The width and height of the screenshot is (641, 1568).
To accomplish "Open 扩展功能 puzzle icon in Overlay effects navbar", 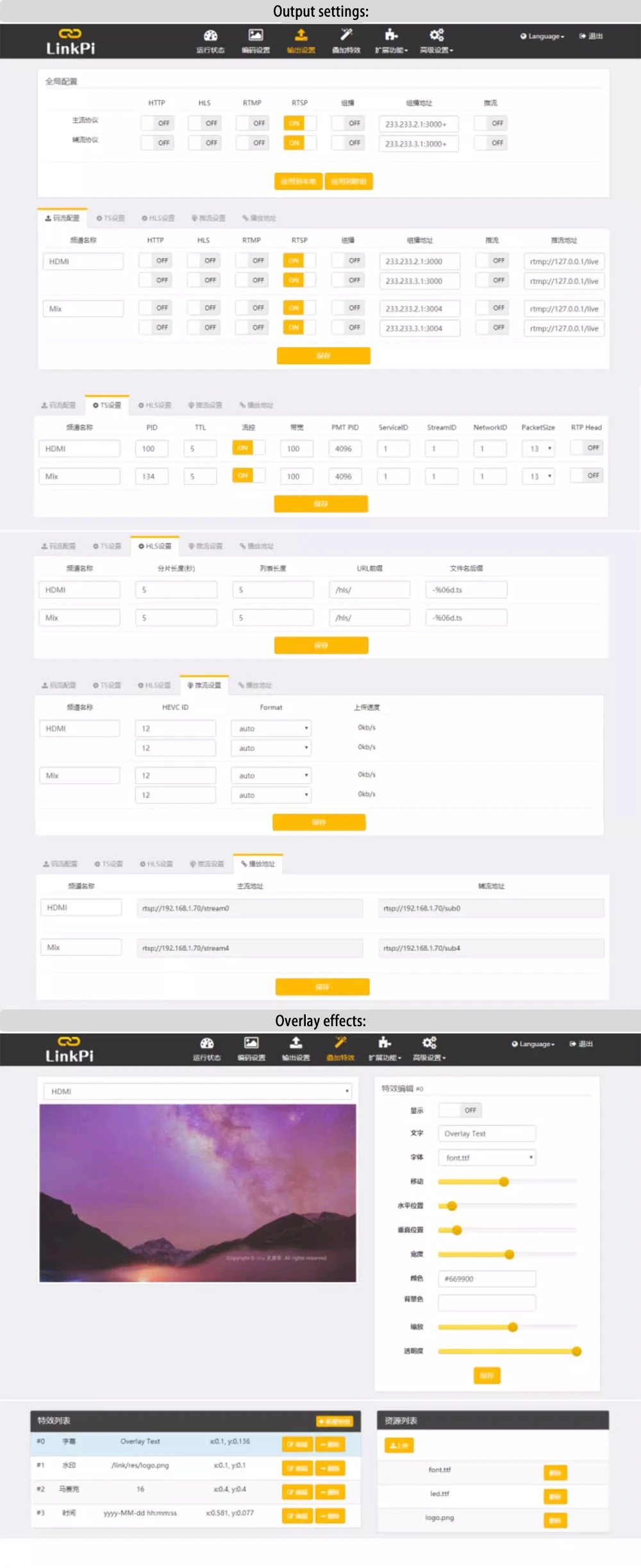I will 385,1042.
